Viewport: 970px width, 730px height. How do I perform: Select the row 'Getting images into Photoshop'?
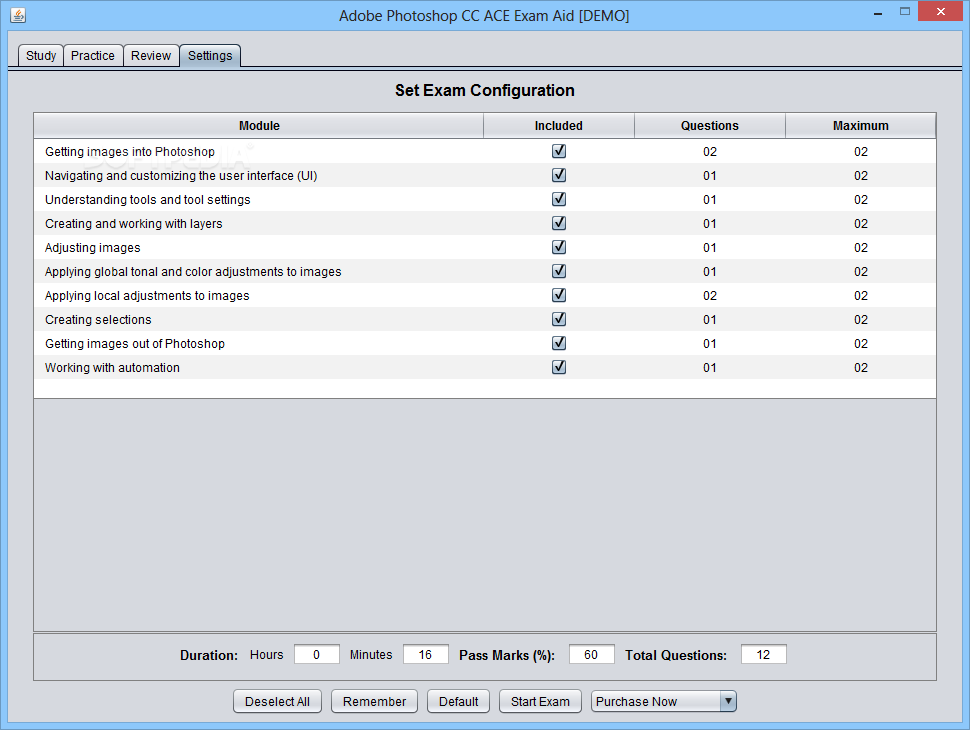(485, 152)
